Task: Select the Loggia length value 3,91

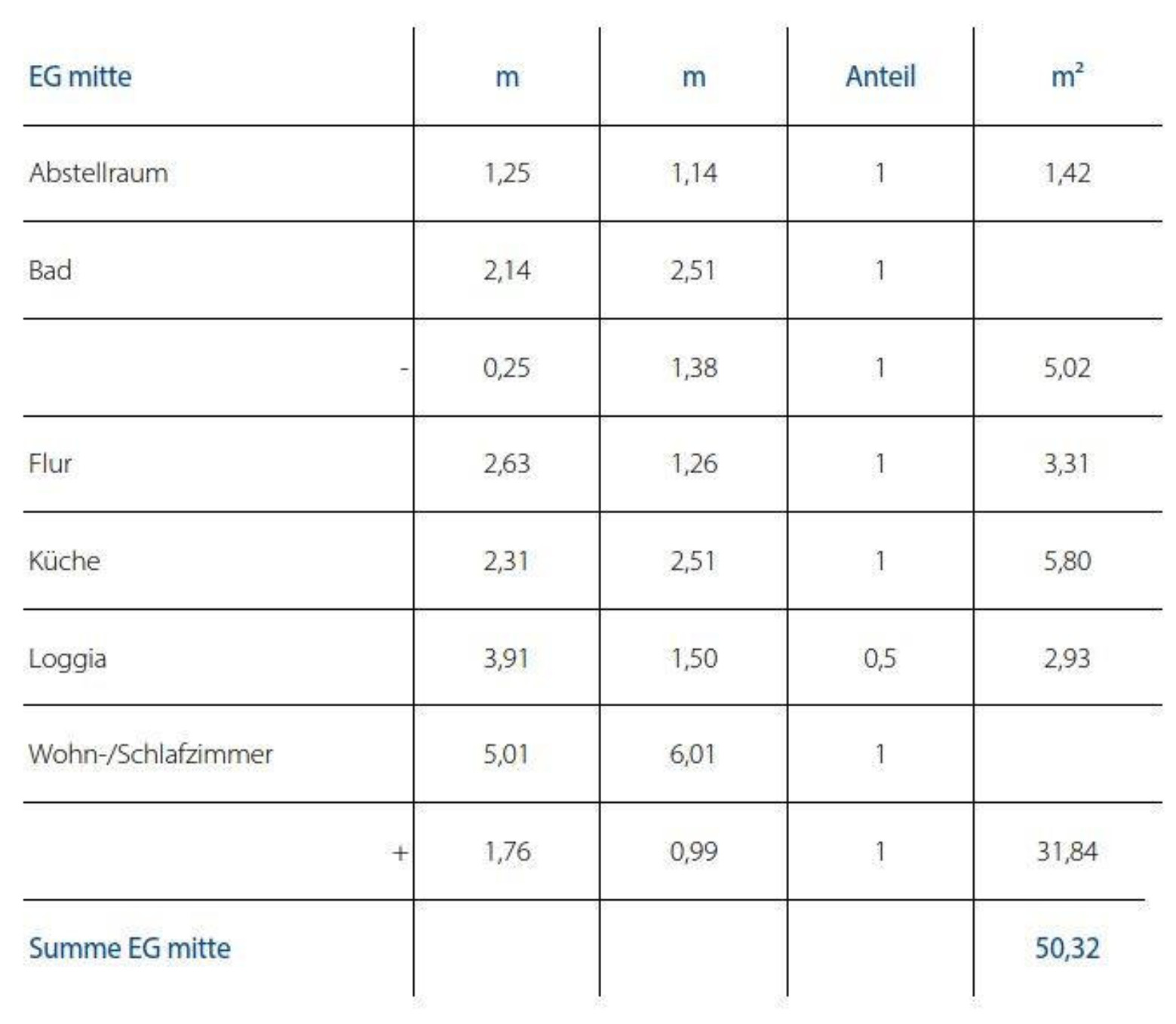Action: [506, 658]
